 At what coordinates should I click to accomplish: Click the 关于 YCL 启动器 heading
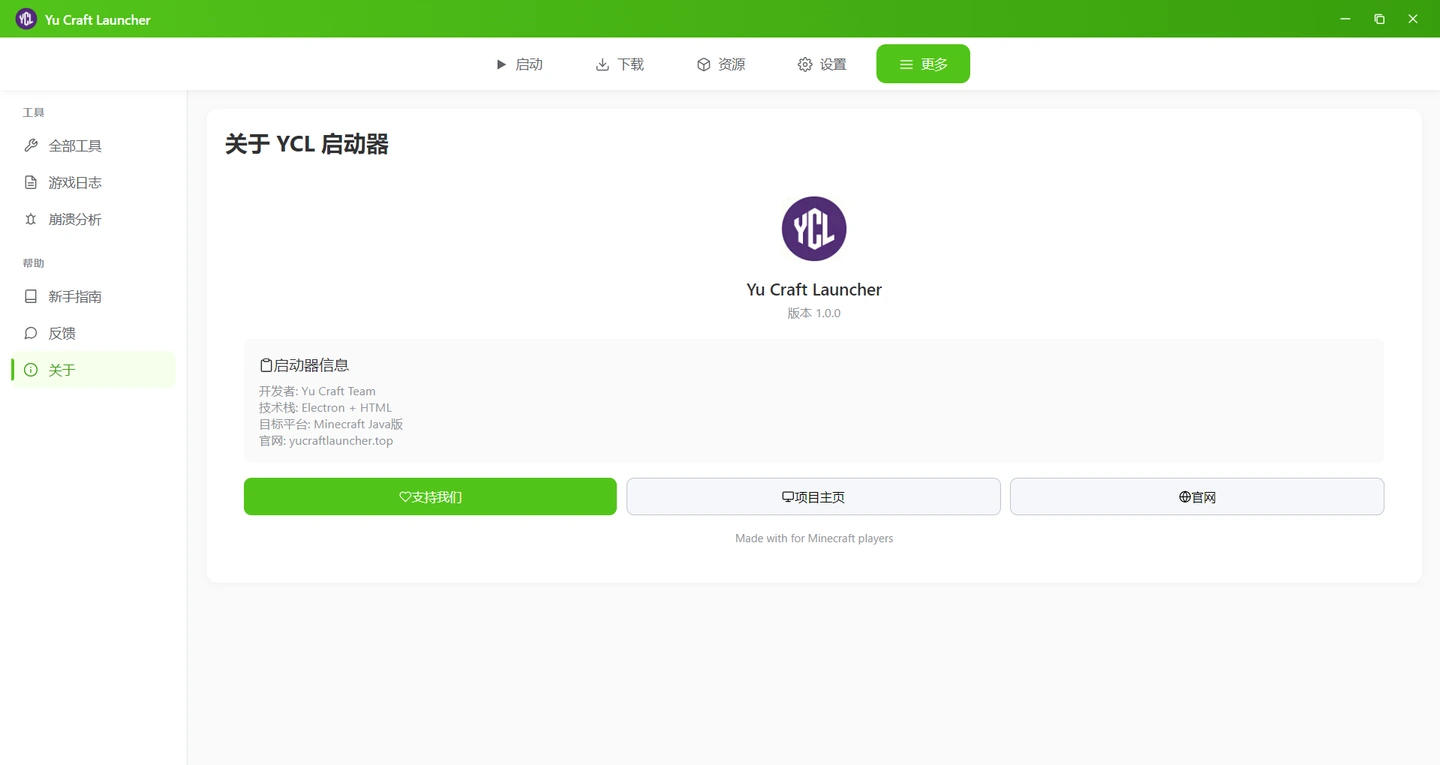point(307,145)
